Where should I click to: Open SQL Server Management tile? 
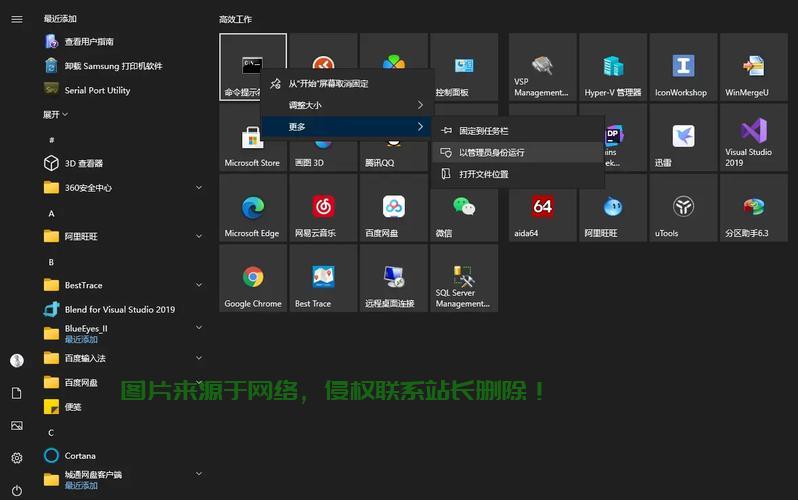tap(464, 279)
